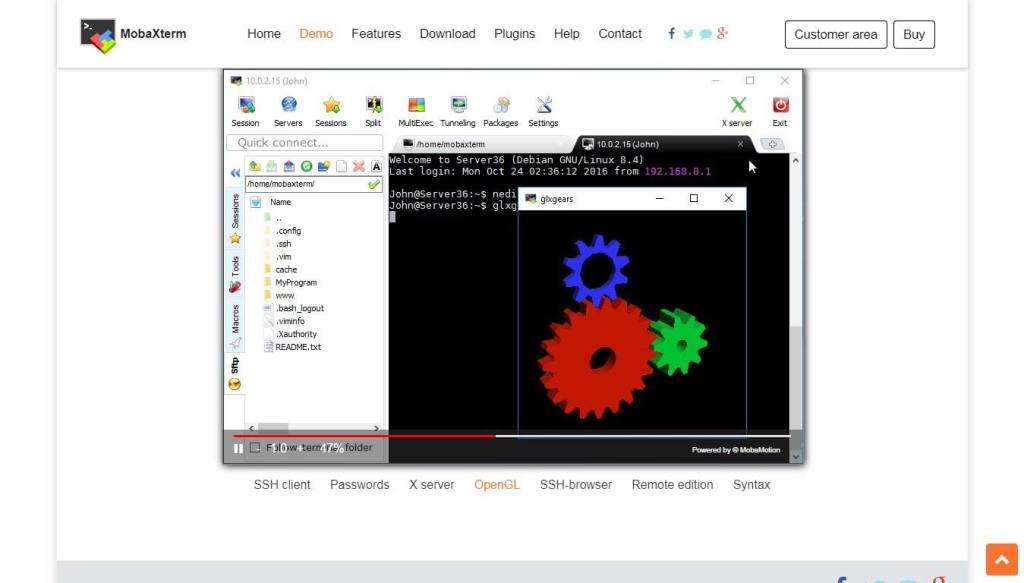Click the sftp upload file icon

point(289,166)
